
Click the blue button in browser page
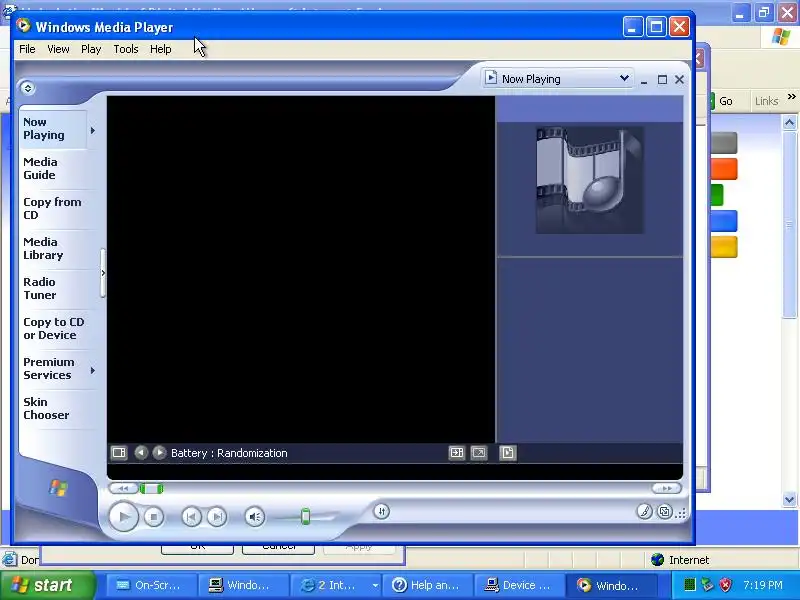[x=724, y=221]
